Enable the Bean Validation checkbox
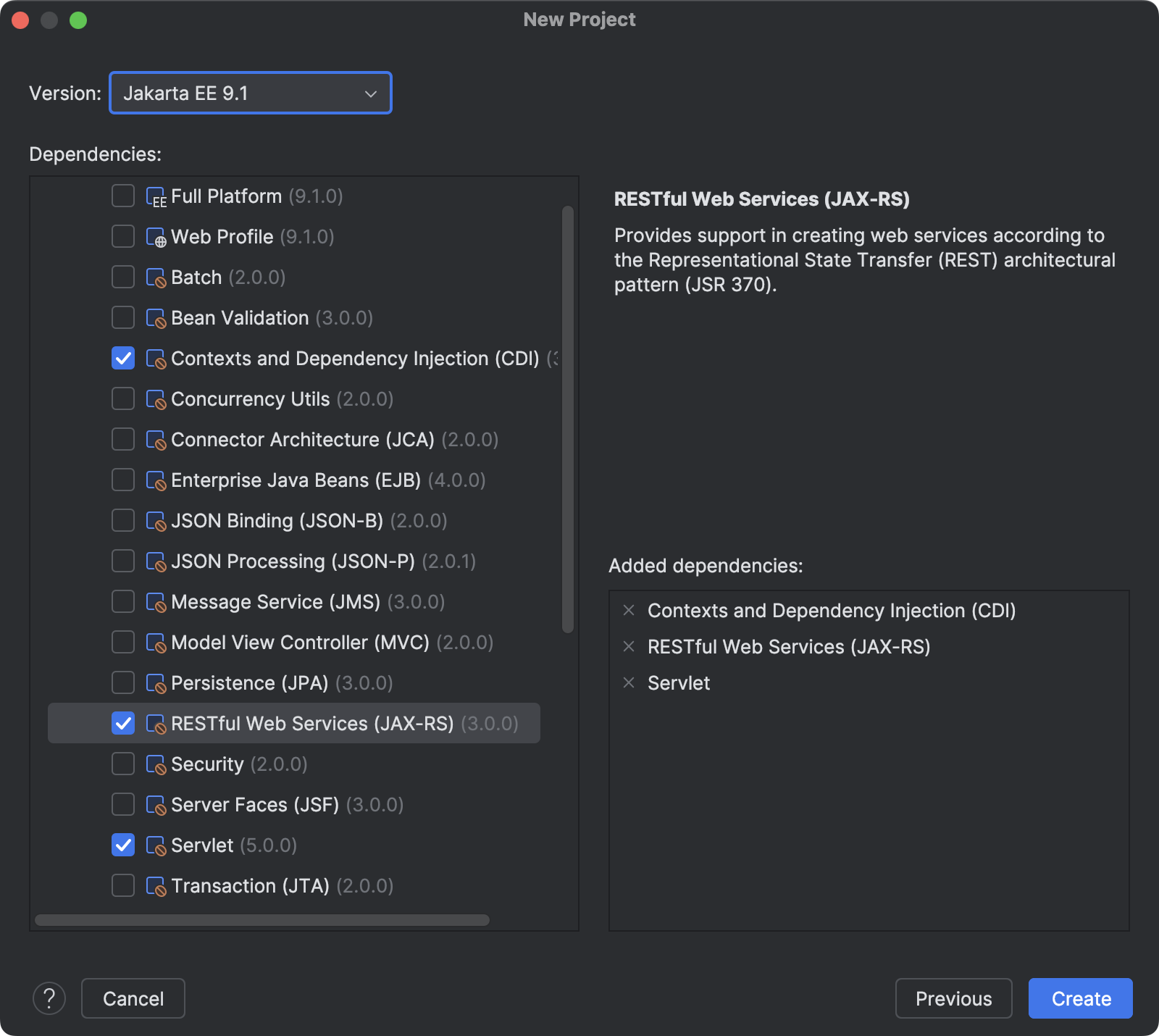Viewport: 1159px width, 1036px height. 123,317
